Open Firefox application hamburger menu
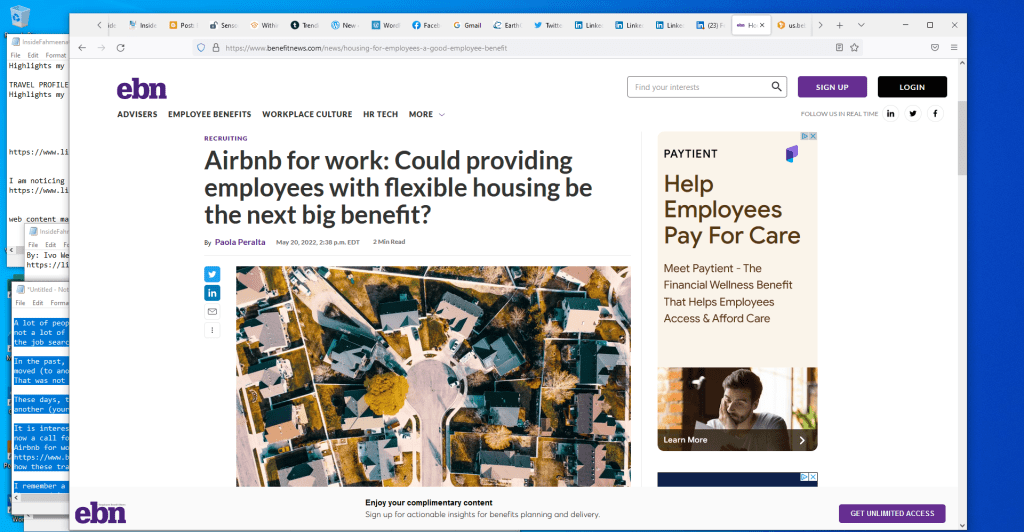Viewport: 1024px width, 532px height. [x=954, y=47]
